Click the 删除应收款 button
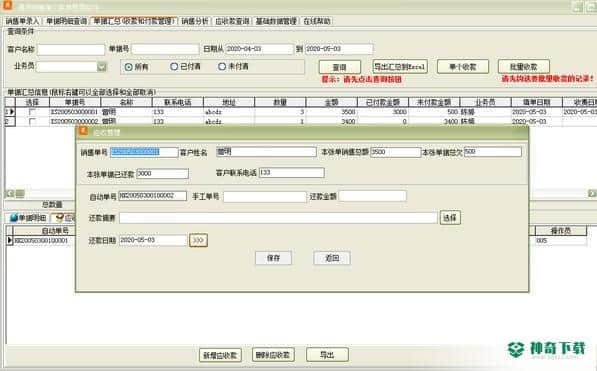597x371 pixels. click(273, 355)
